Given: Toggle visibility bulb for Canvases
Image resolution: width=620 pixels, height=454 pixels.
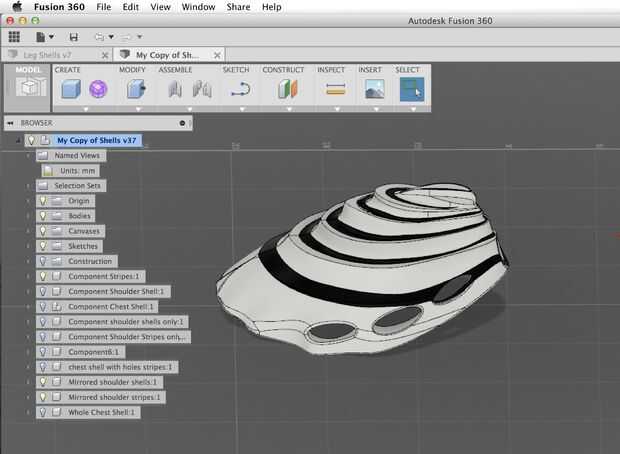Looking at the screenshot, I should [43, 231].
